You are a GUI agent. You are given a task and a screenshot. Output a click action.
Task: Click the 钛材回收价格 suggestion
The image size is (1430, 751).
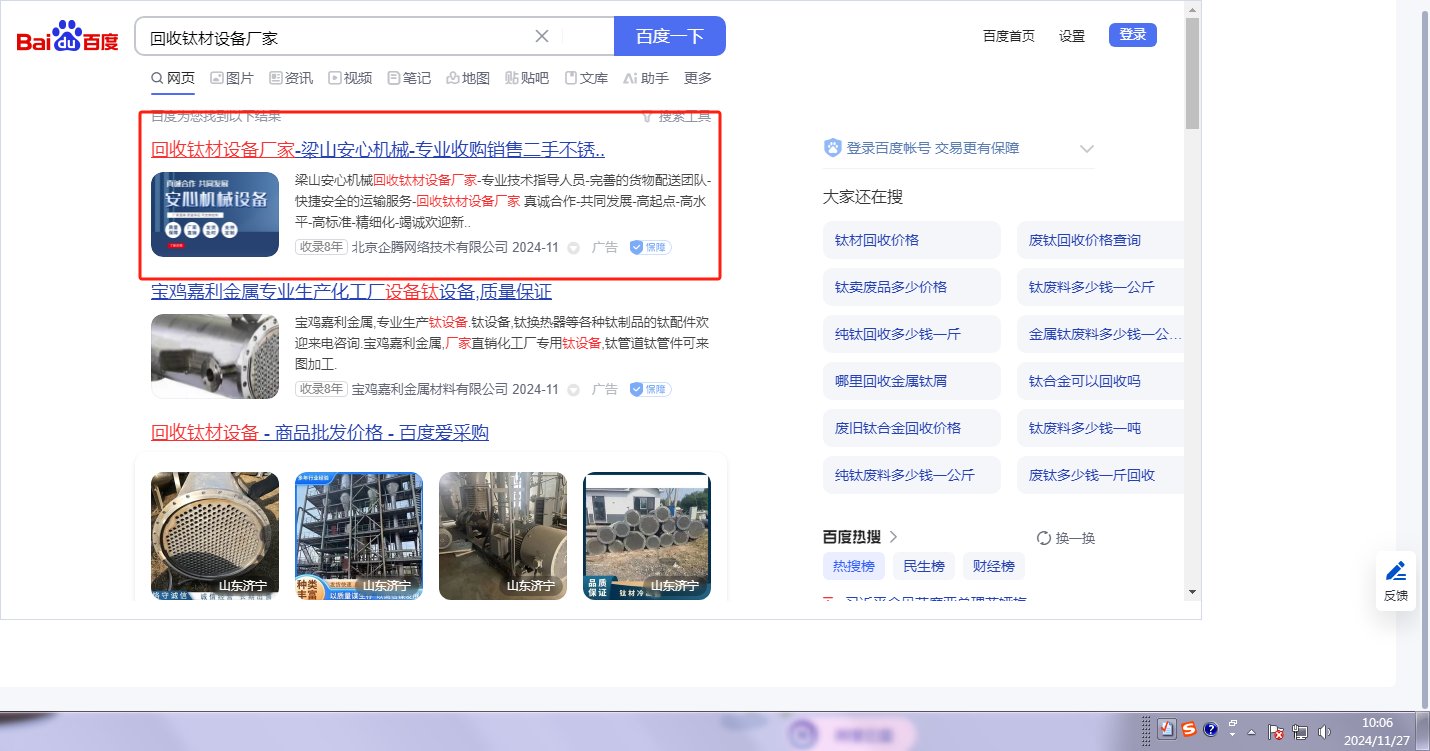tap(912, 240)
